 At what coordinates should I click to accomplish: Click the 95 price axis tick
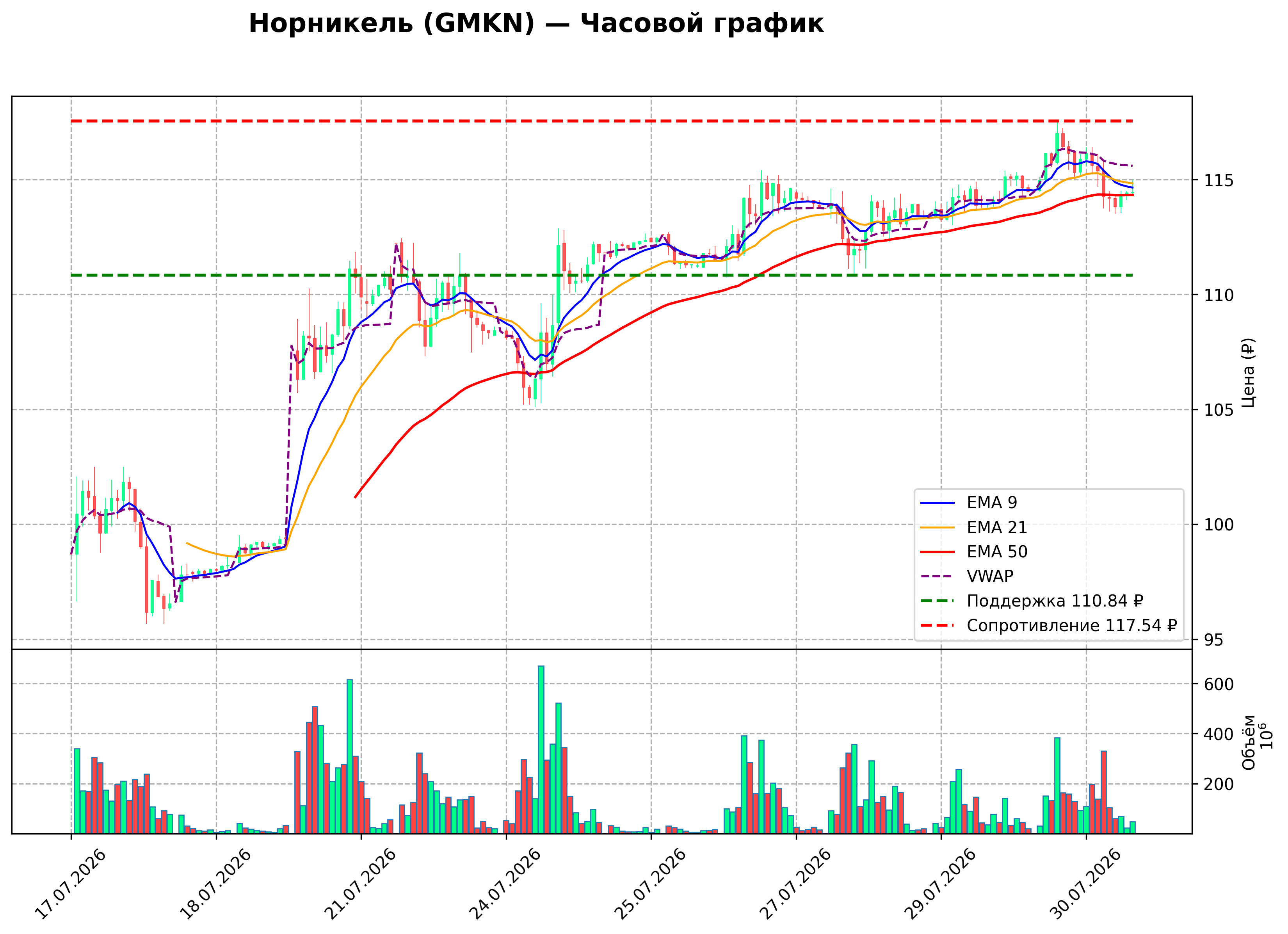click(1214, 640)
